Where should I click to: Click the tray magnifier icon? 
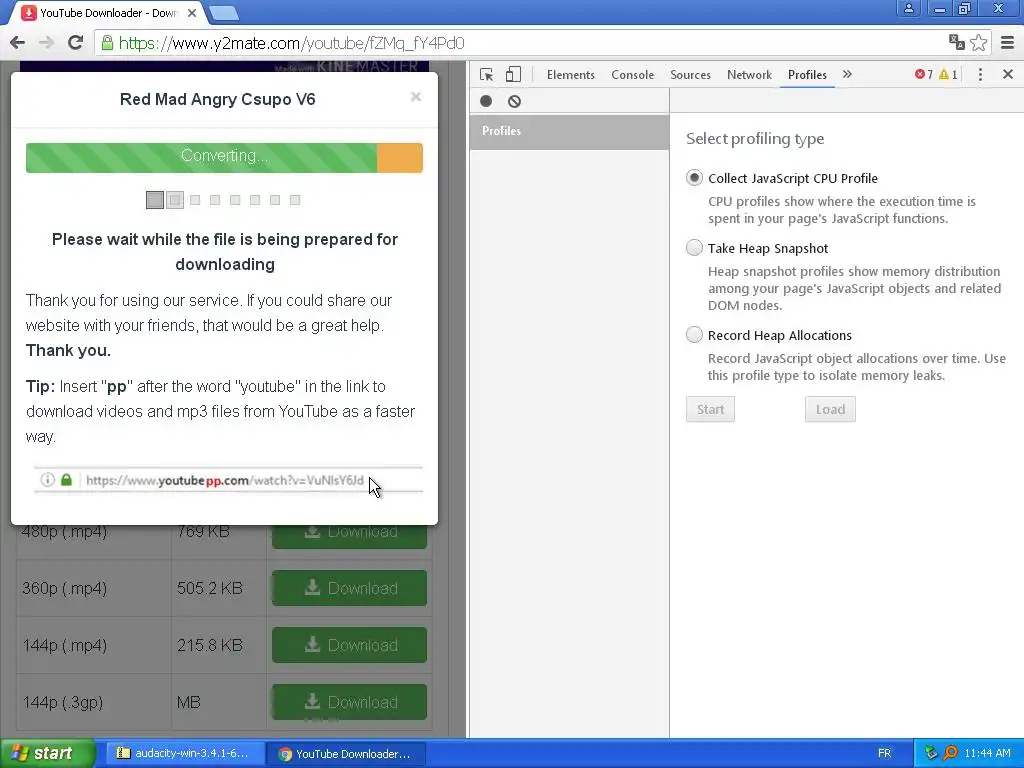pyautogui.click(x=950, y=753)
